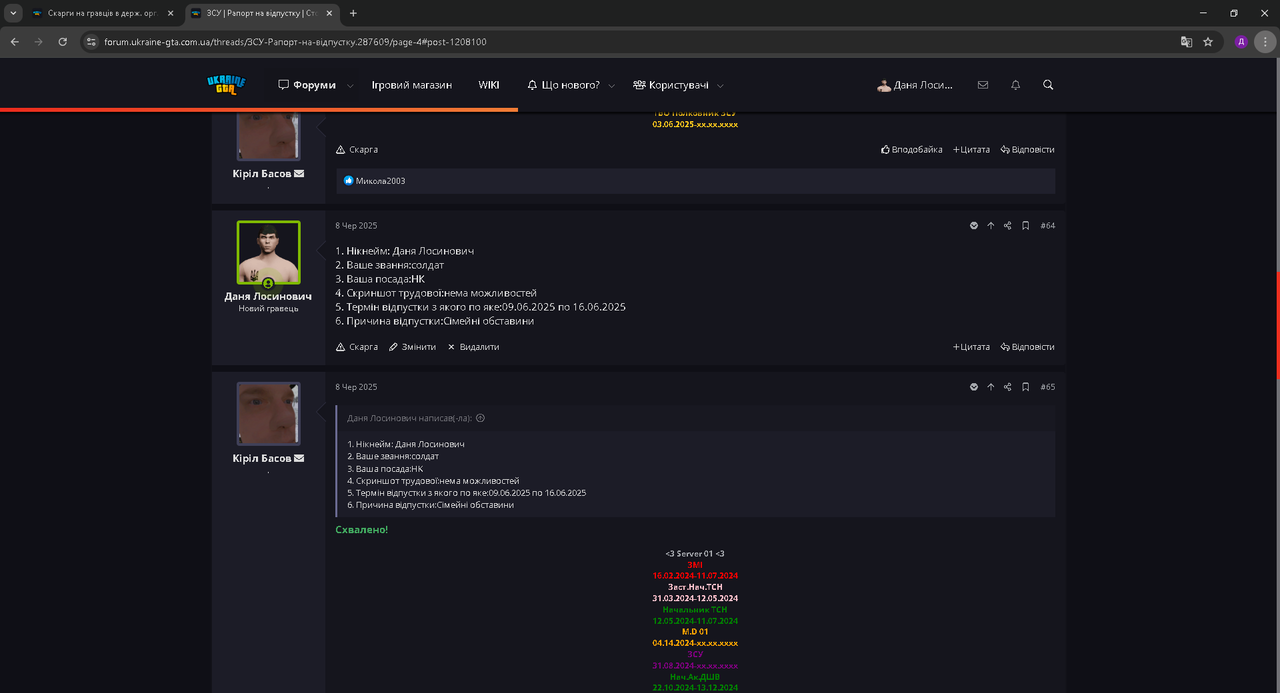The image size is (1280, 693).
Task: Open round dropdown icon on post #64
Action: (x=974, y=226)
